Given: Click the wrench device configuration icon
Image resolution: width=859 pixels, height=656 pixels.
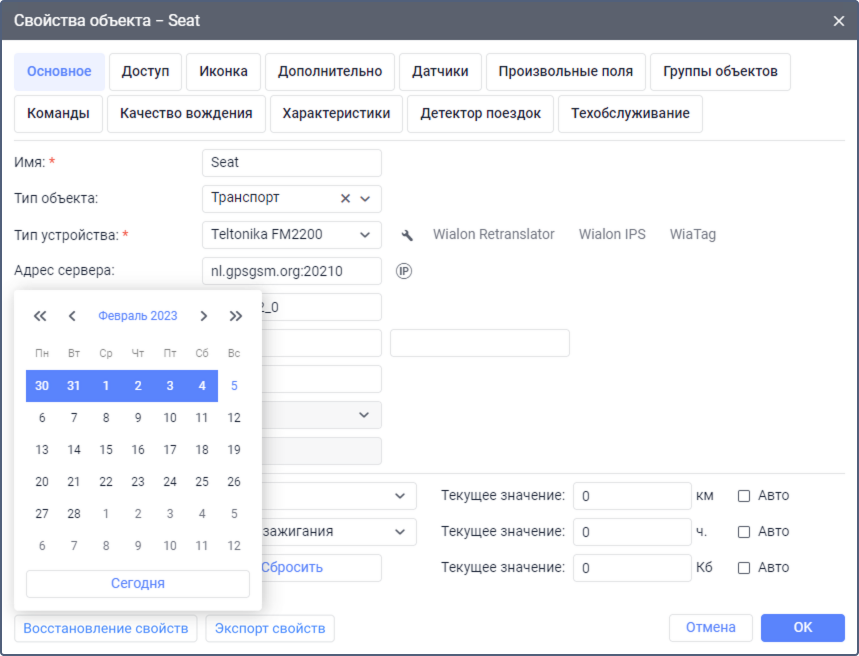Looking at the screenshot, I should (x=406, y=235).
